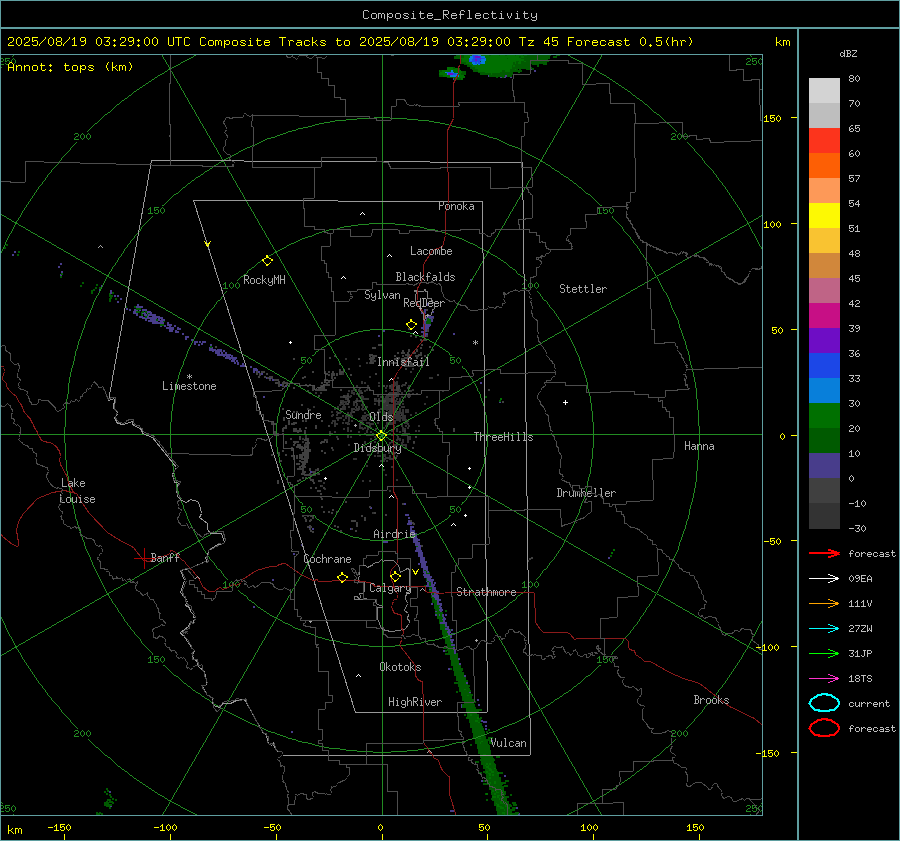Click the Lake Louise label
This screenshot has width=900, height=841.
(77, 491)
